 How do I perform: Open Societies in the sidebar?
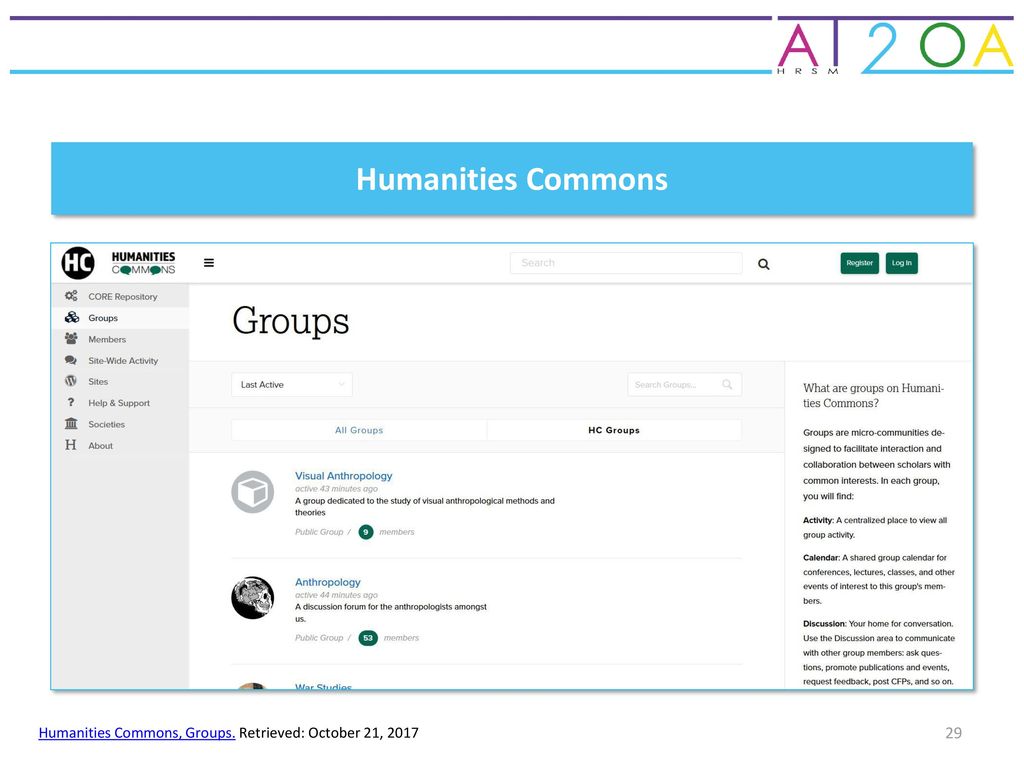(121, 424)
